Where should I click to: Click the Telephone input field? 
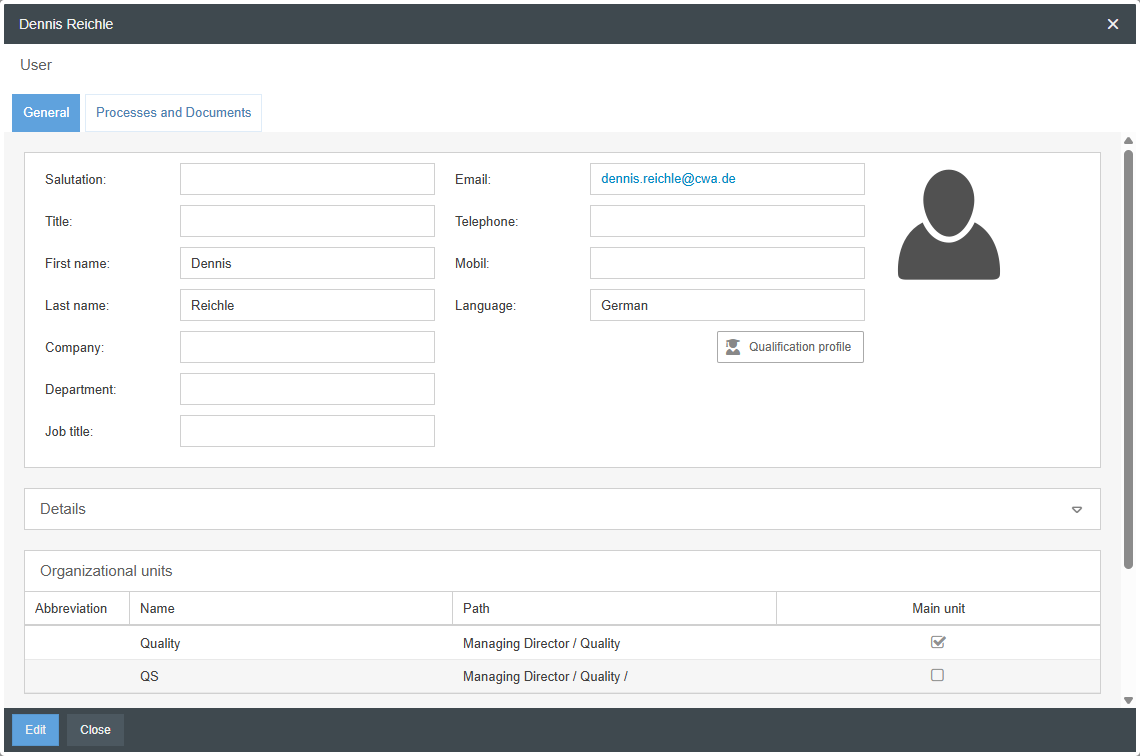click(727, 221)
